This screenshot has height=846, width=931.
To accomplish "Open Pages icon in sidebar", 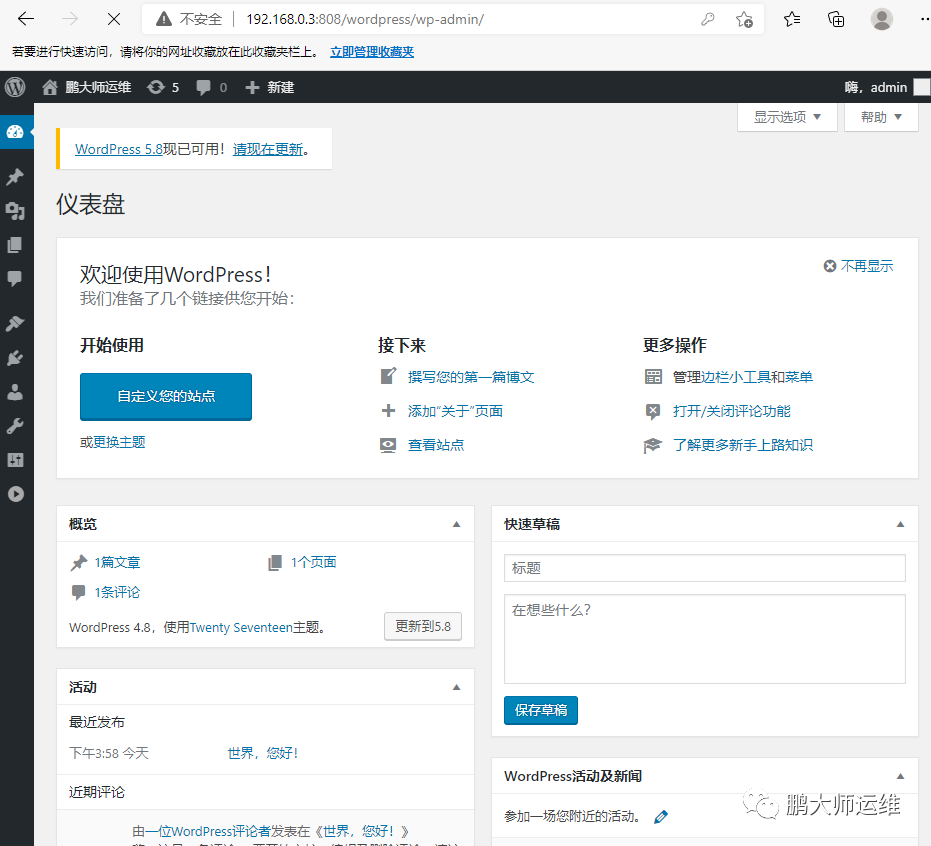I will 15,245.
